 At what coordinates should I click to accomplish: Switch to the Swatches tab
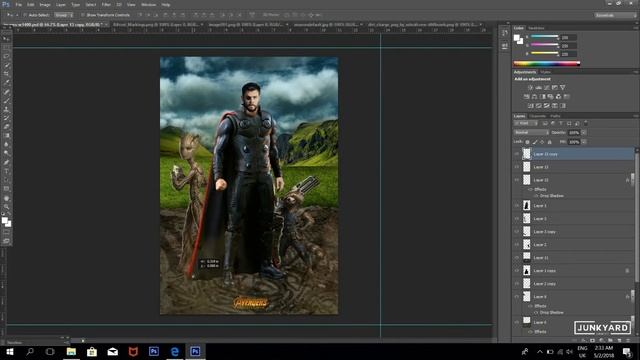coord(536,28)
